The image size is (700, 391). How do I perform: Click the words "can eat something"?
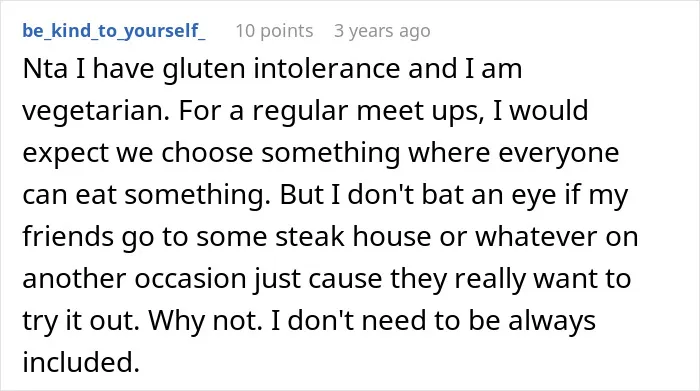146,195
